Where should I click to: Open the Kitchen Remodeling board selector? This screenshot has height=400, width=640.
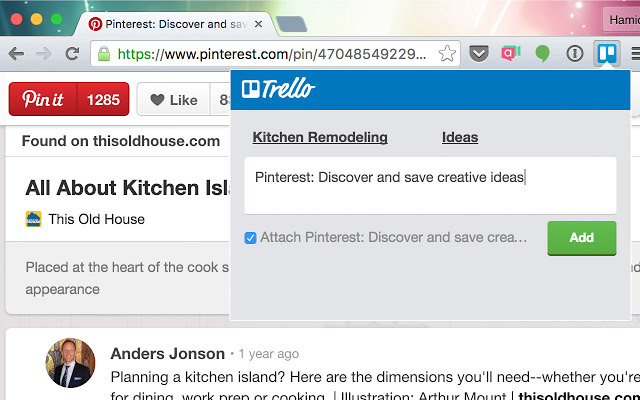click(x=320, y=137)
